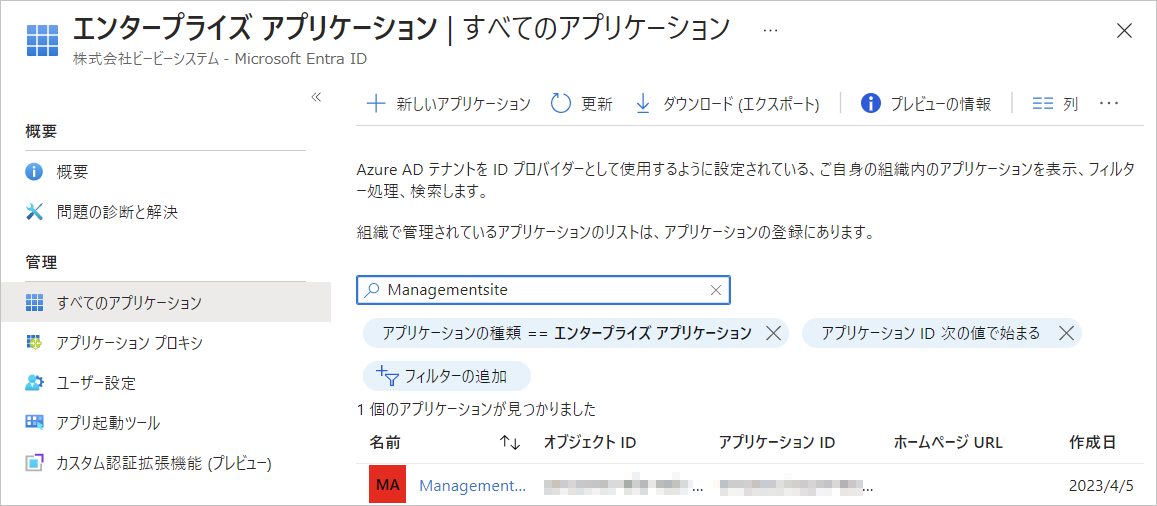Screen dimensions: 1157x506
Task: Click Add filter (フィルターの追加) button
Action: (x=445, y=376)
